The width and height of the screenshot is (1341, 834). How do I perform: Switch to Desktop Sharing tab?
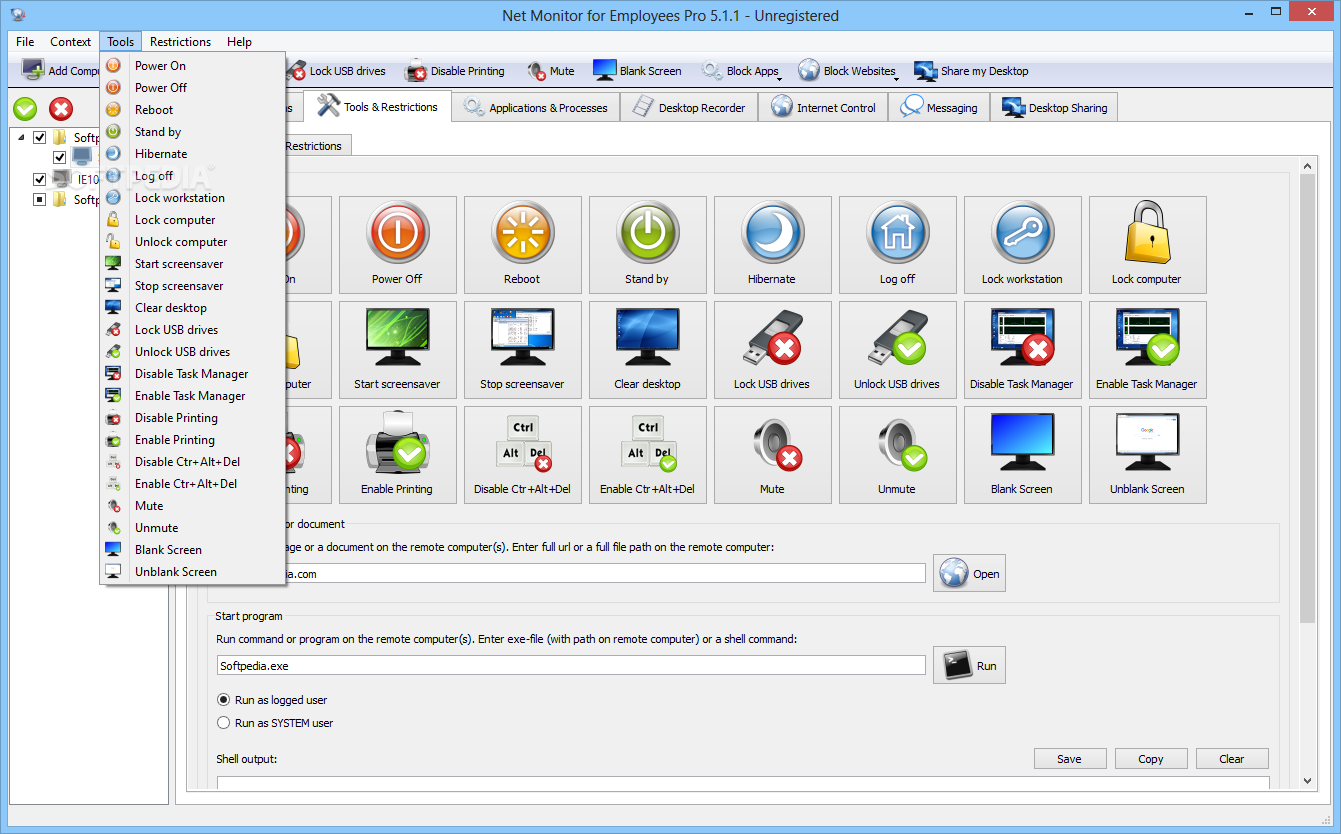[x=1054, y=108]
